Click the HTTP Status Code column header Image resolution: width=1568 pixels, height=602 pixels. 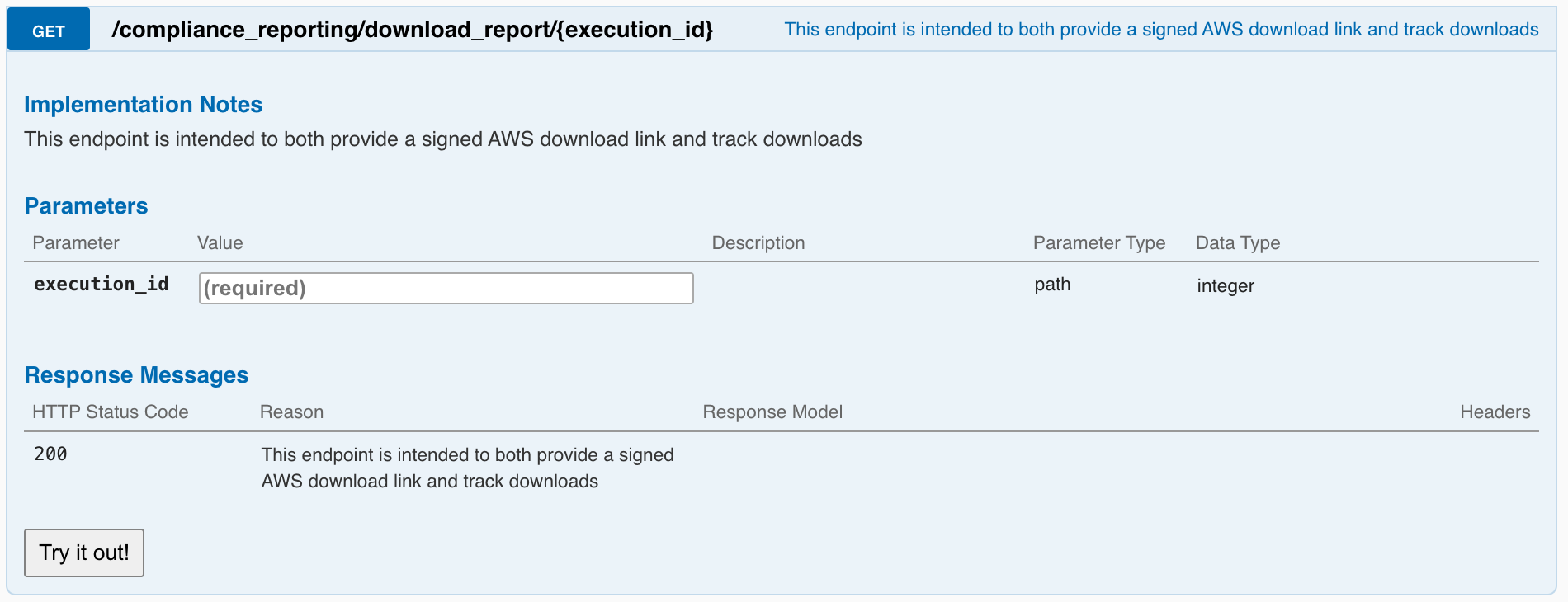coord(110,412)
